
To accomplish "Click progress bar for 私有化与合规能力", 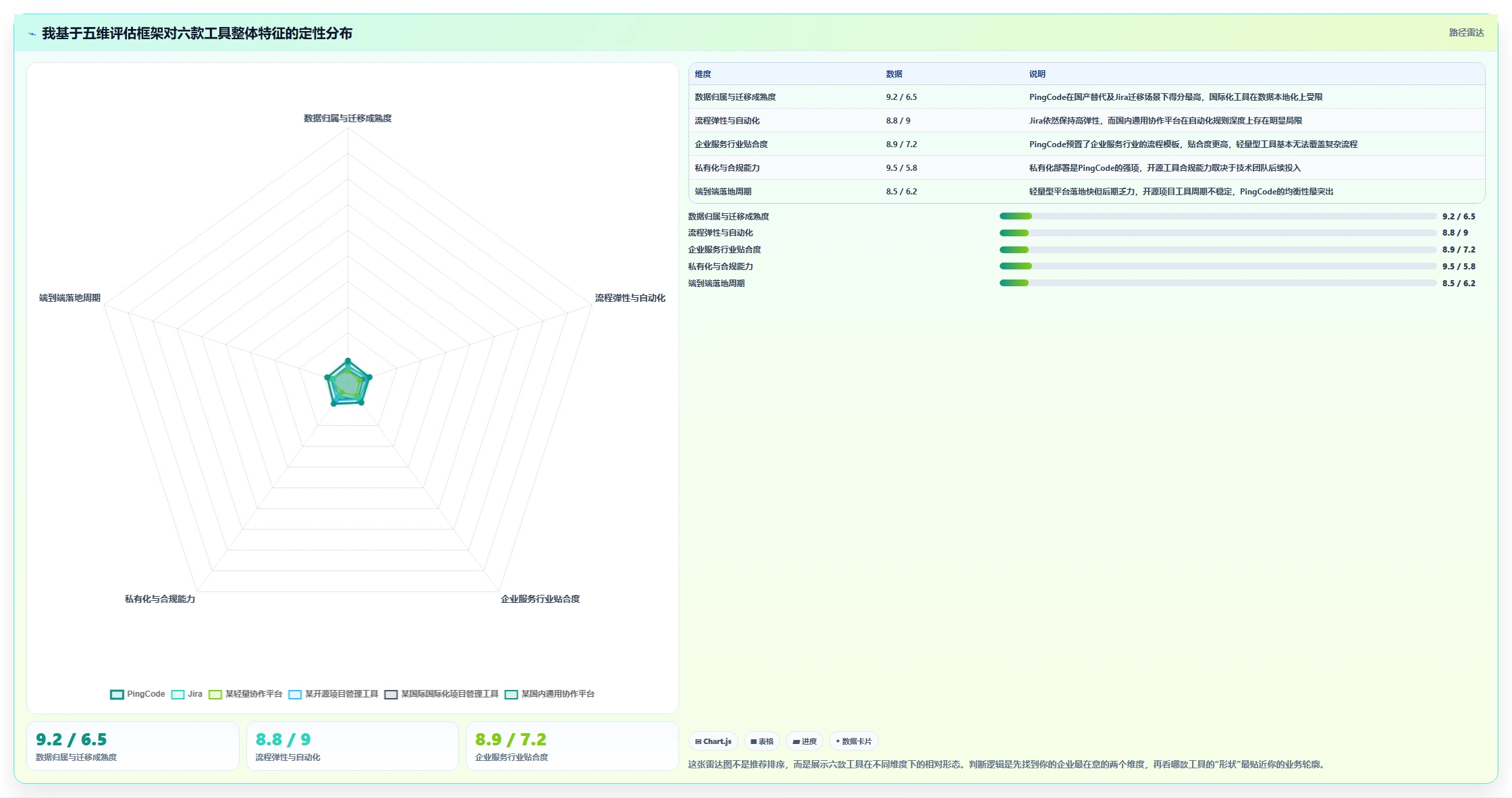I will (x=1218, y=266).
